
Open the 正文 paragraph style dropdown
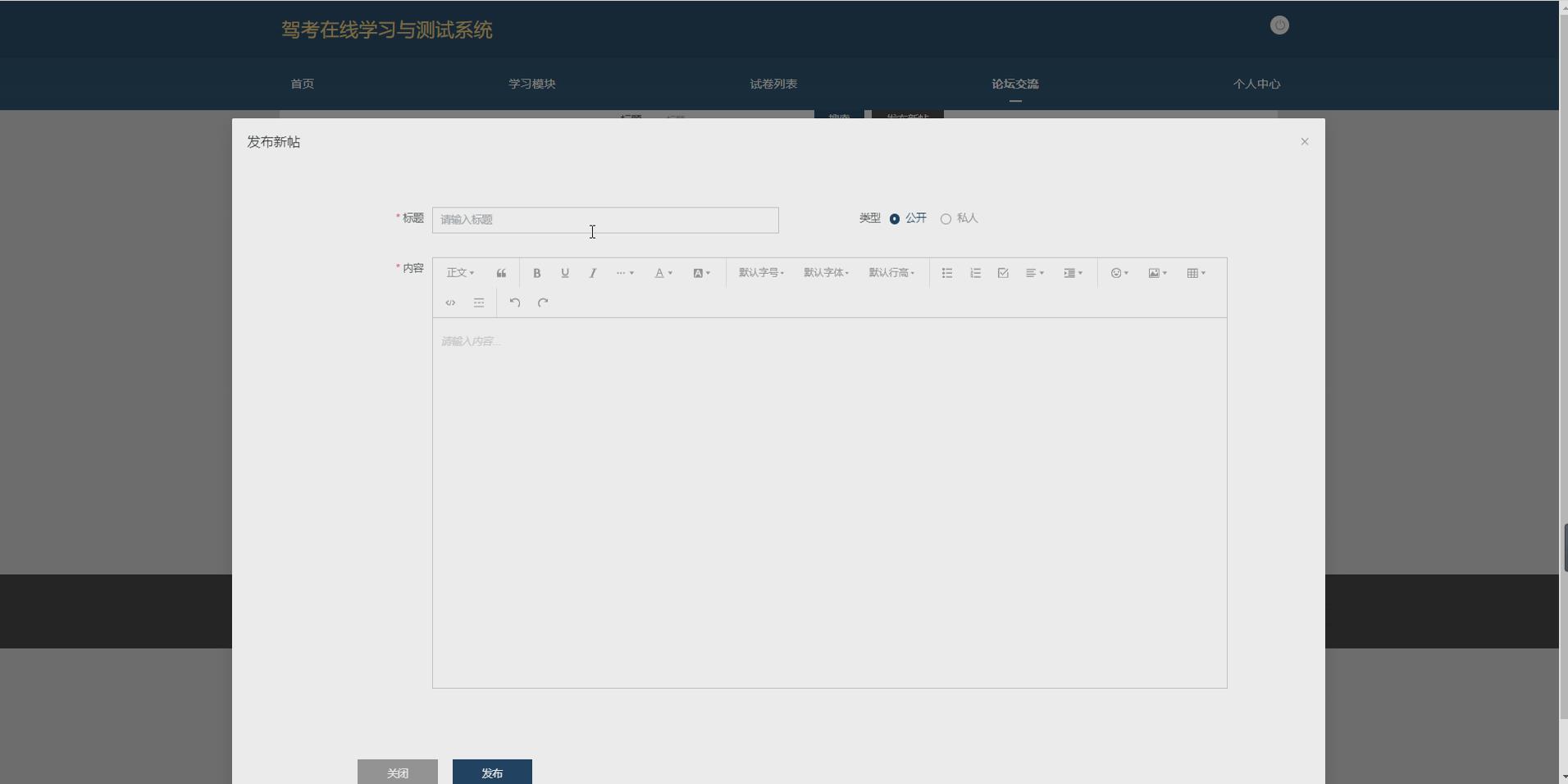[x=459, y=272]
